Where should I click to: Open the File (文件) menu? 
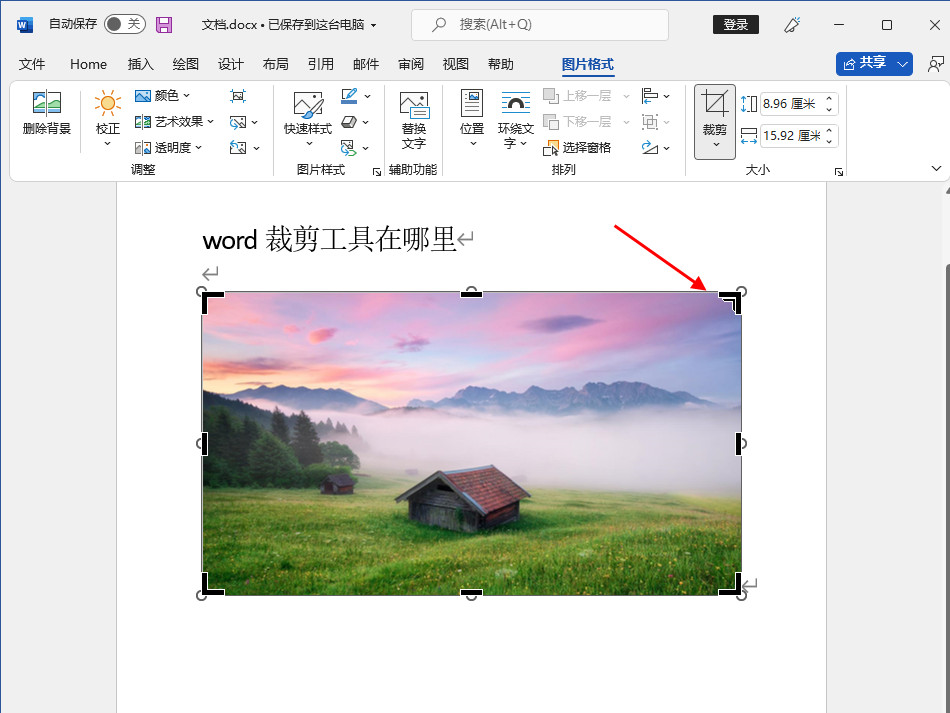coord(32,64)
